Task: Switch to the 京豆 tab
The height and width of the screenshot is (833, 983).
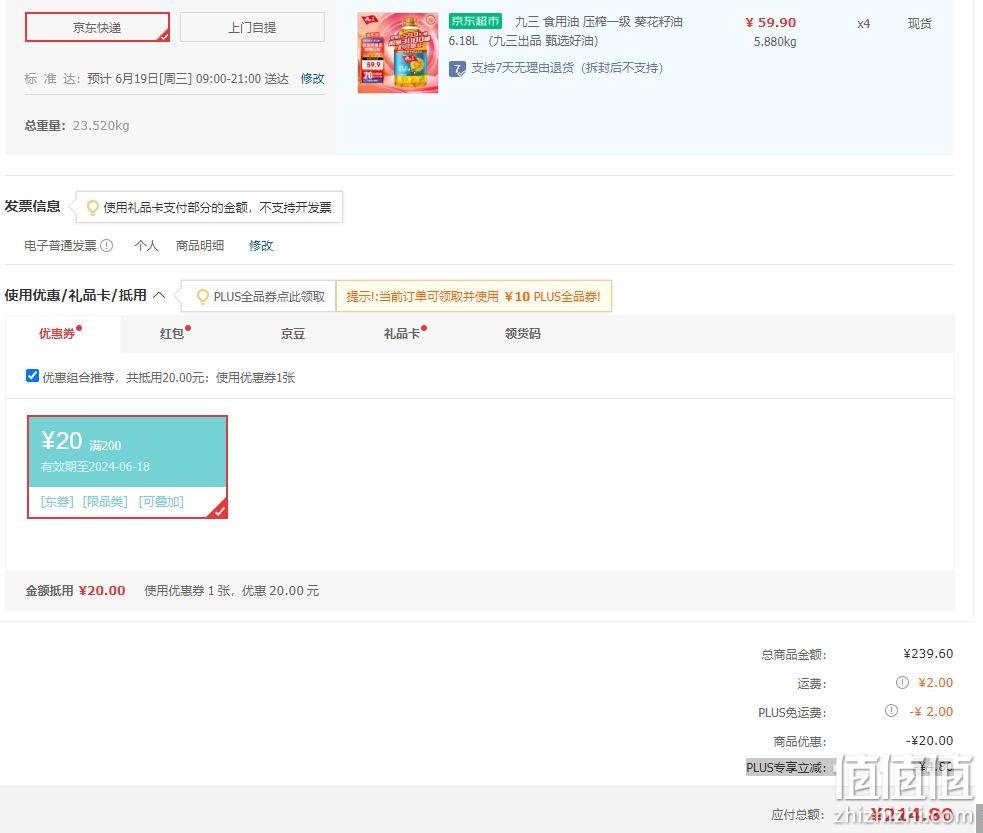Action: (x=293, y=333)
